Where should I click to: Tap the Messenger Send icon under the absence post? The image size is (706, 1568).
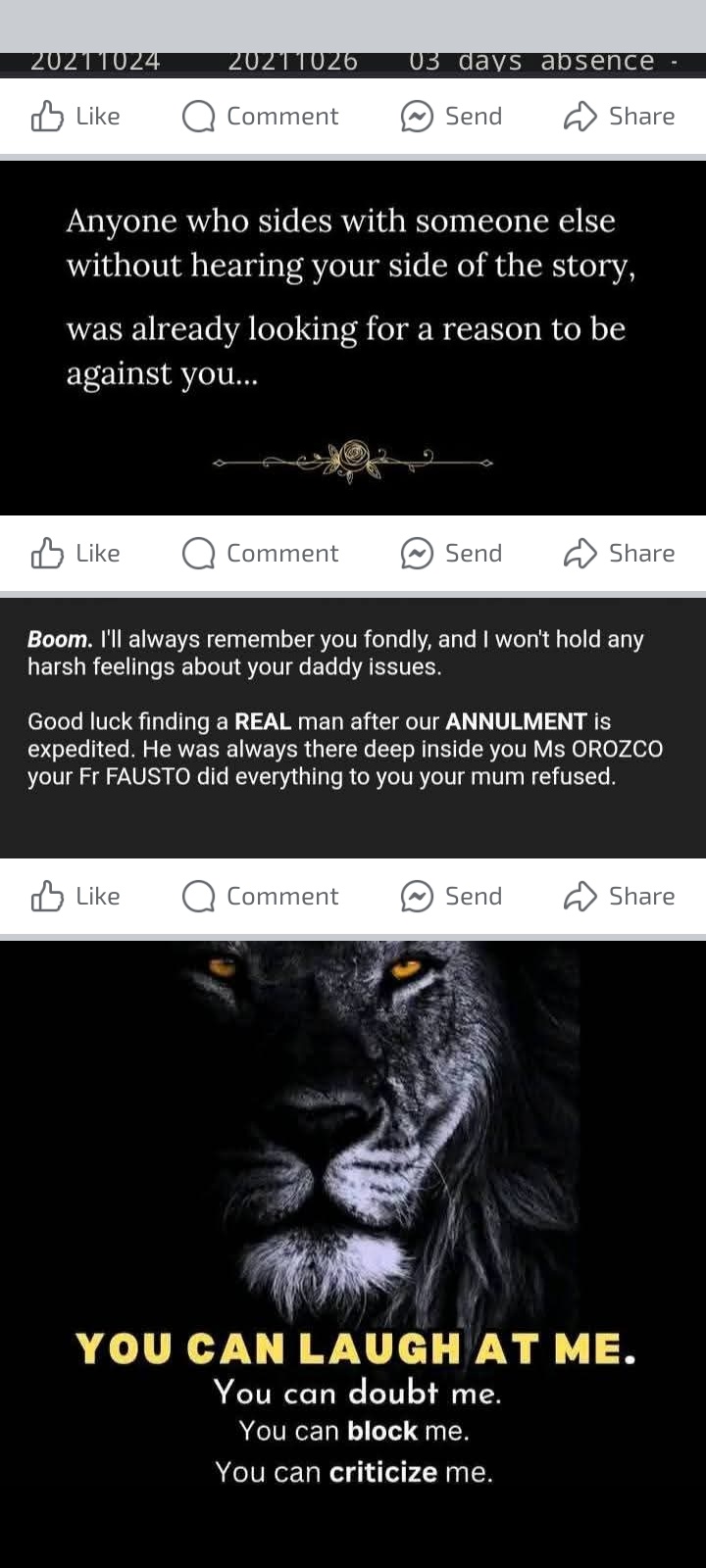(417, 117)
